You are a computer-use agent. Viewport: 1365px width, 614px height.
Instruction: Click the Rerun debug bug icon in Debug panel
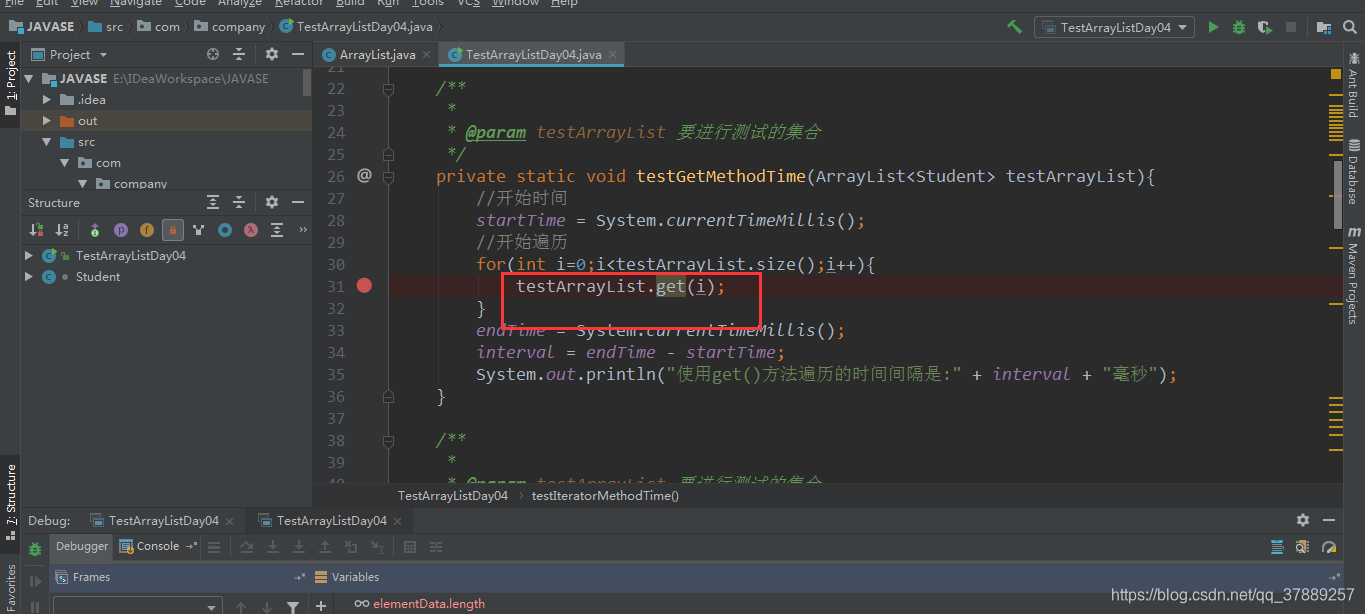click(x=35, y=549)
